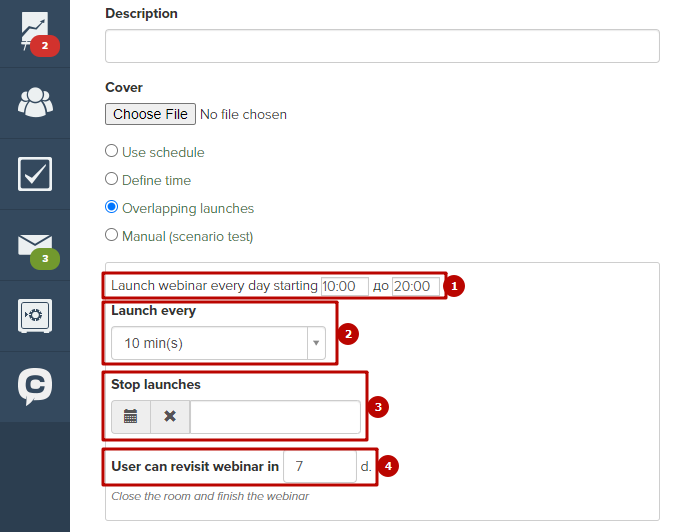Open the users group sidebar icon

click(x=35, y=103)
